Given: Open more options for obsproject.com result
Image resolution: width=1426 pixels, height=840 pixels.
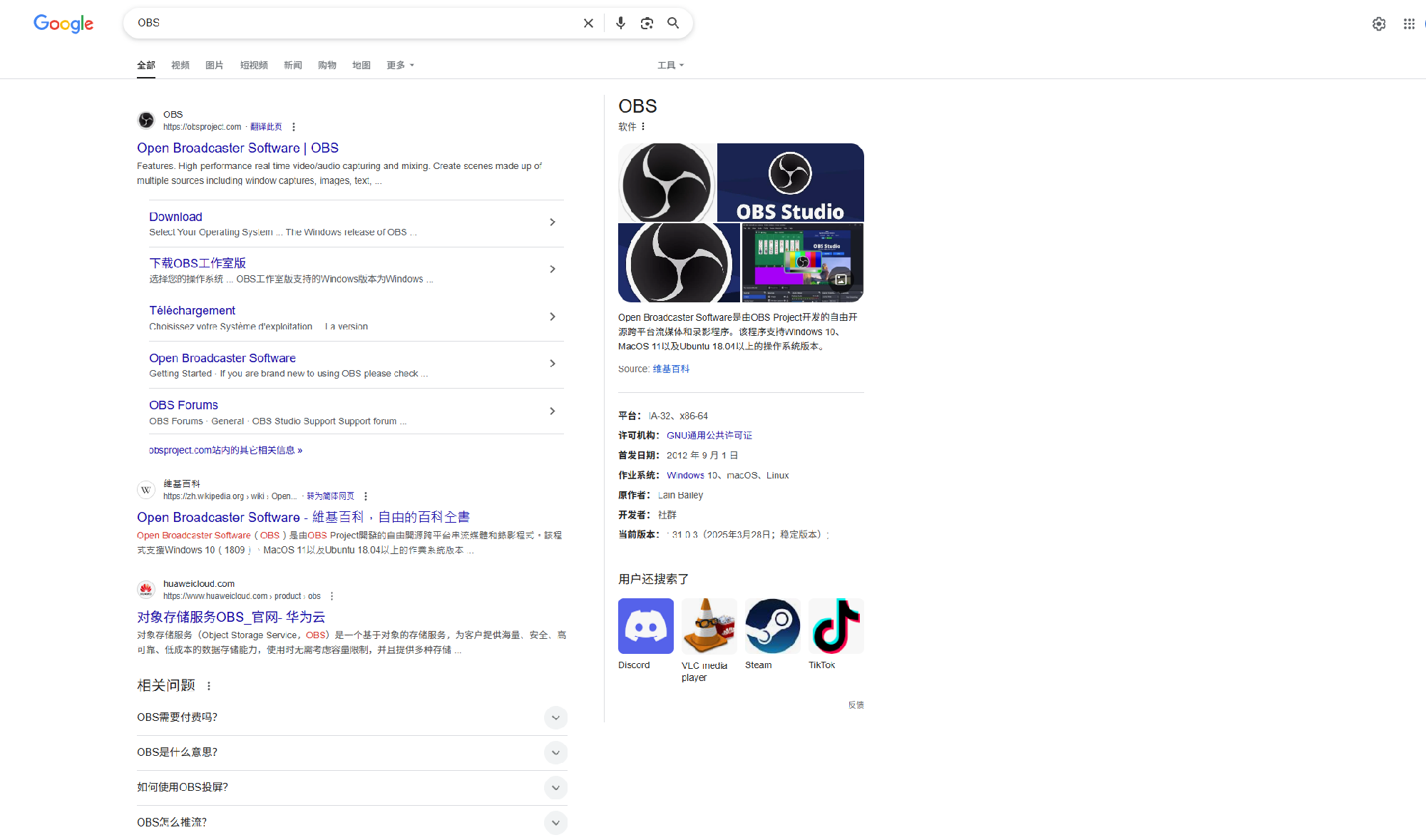Looking at the screenshot, I should click(x=294, y=127).
